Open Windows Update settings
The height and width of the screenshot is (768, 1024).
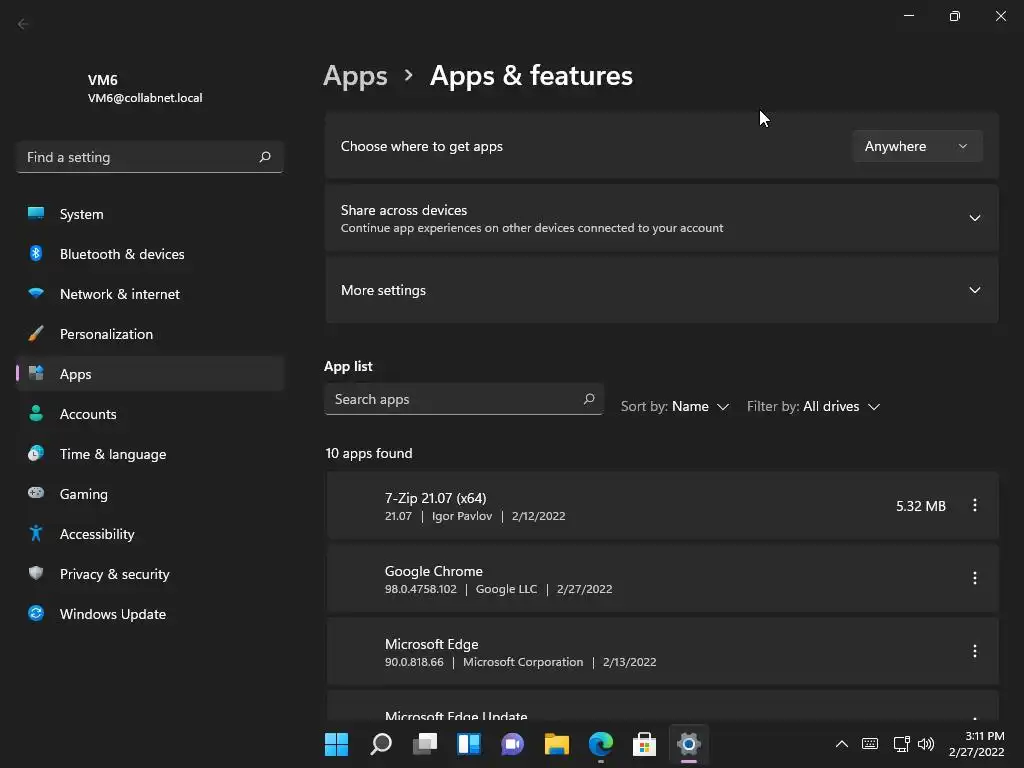150,614
